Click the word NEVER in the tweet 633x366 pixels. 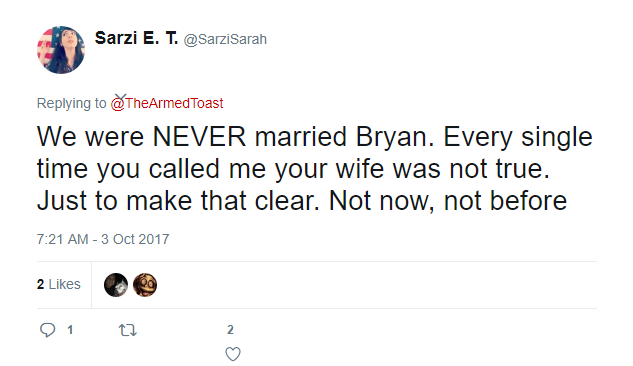[199, 136]
